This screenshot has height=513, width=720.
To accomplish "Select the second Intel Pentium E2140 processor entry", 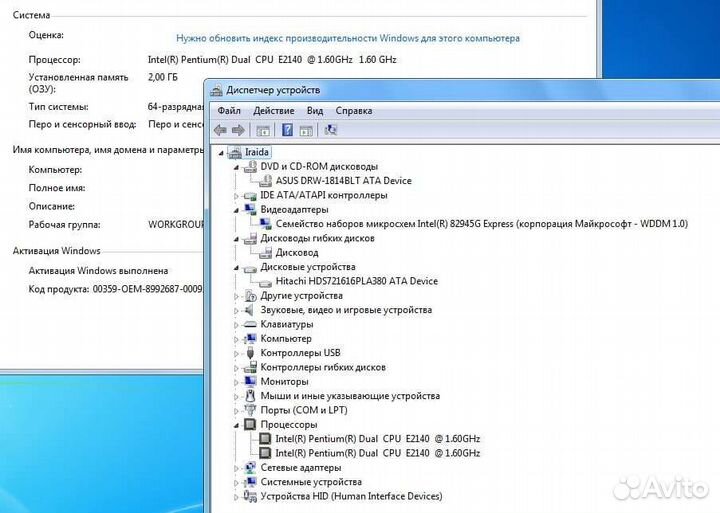I will coord(377,453).
